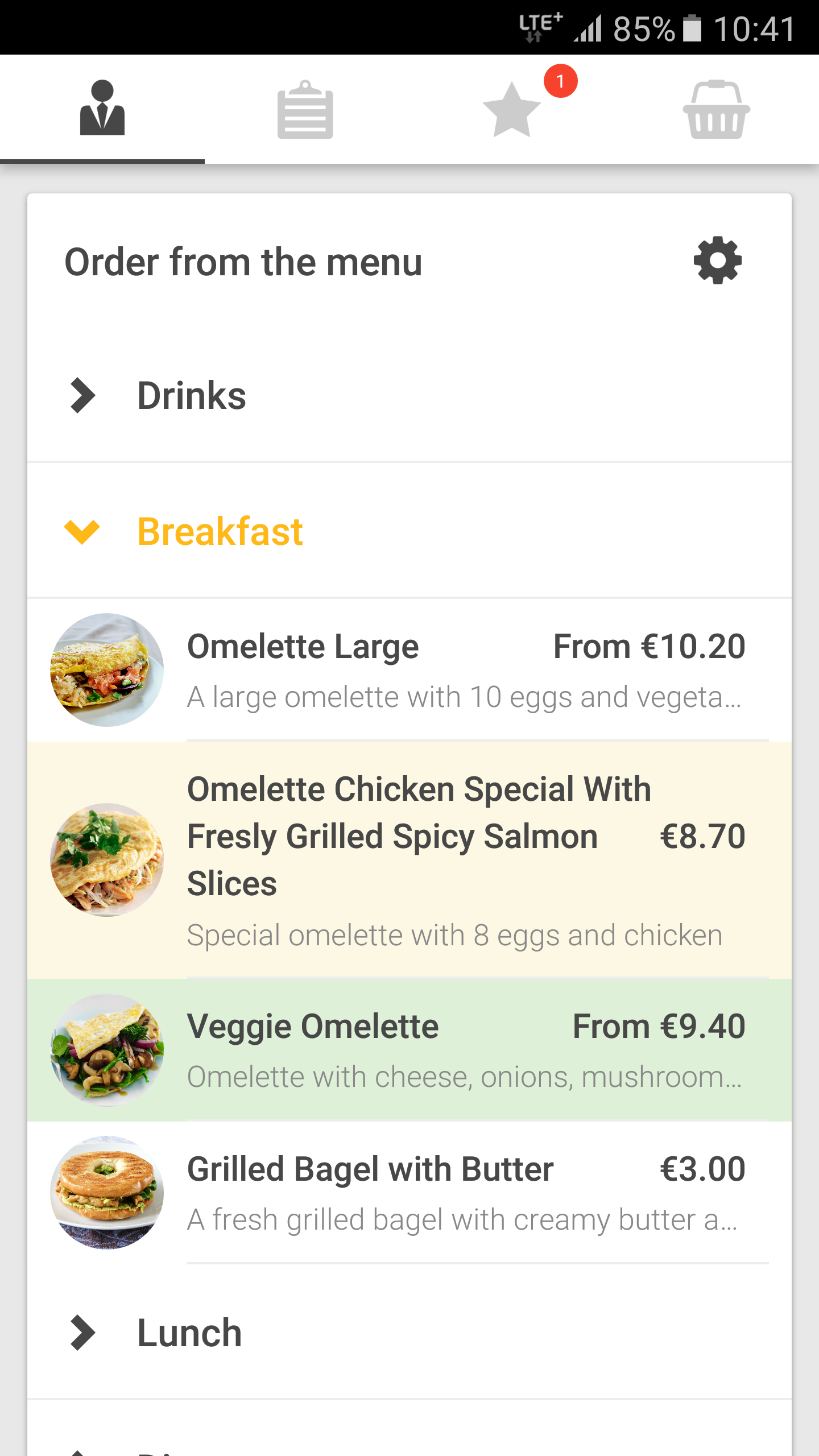819x1456 pixels.
Task: Tap the Omelette Large photo
Action: 107,669
